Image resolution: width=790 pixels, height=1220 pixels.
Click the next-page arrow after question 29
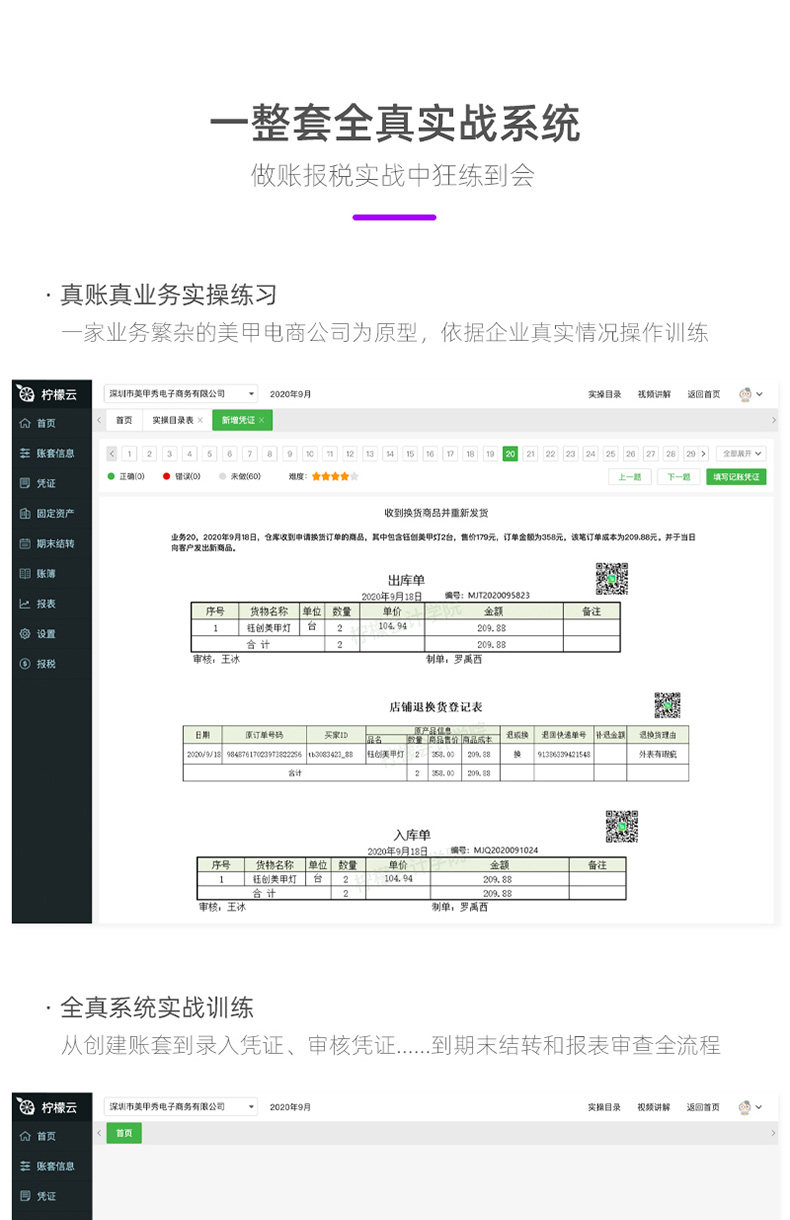(704, 453)
